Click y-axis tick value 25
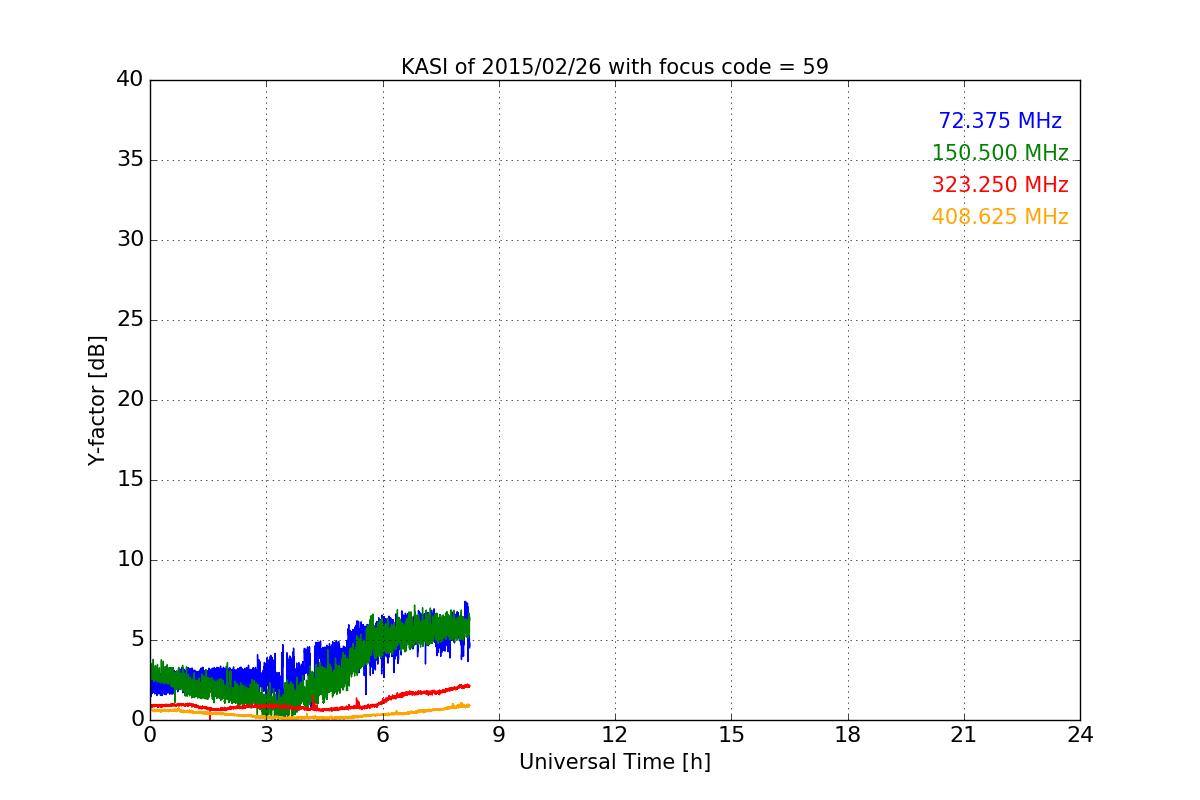The width and height of the screenshot is (1200, 800). pos(130,320)
